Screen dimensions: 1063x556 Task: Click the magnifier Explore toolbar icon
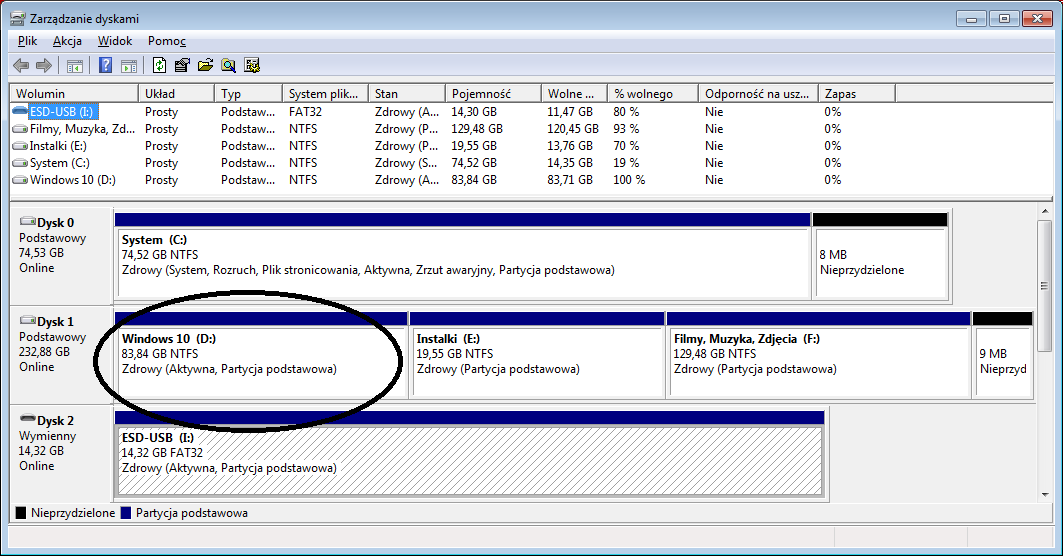click(x=228, y=66)
